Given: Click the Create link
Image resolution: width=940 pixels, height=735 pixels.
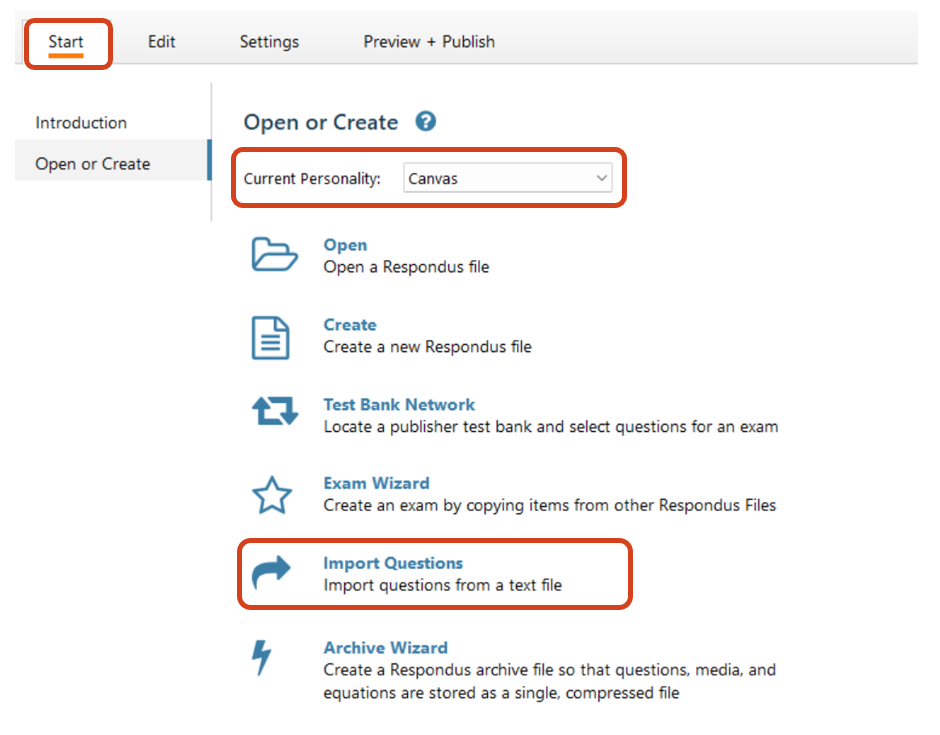Looking at the screenshot, I should 350,324.
